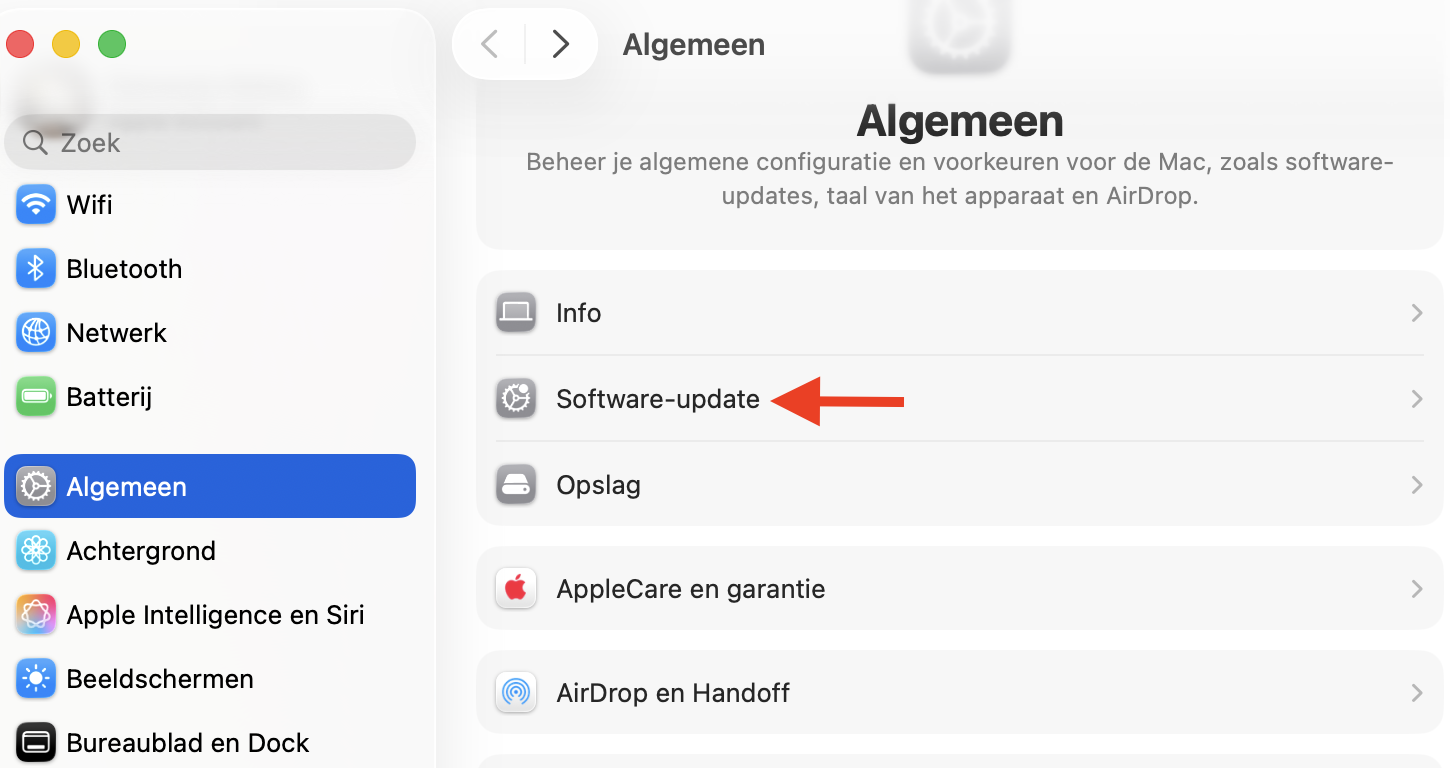Open Bluetooth settings icon
The width and height of the screenshot is (1450, 768).
36,268
